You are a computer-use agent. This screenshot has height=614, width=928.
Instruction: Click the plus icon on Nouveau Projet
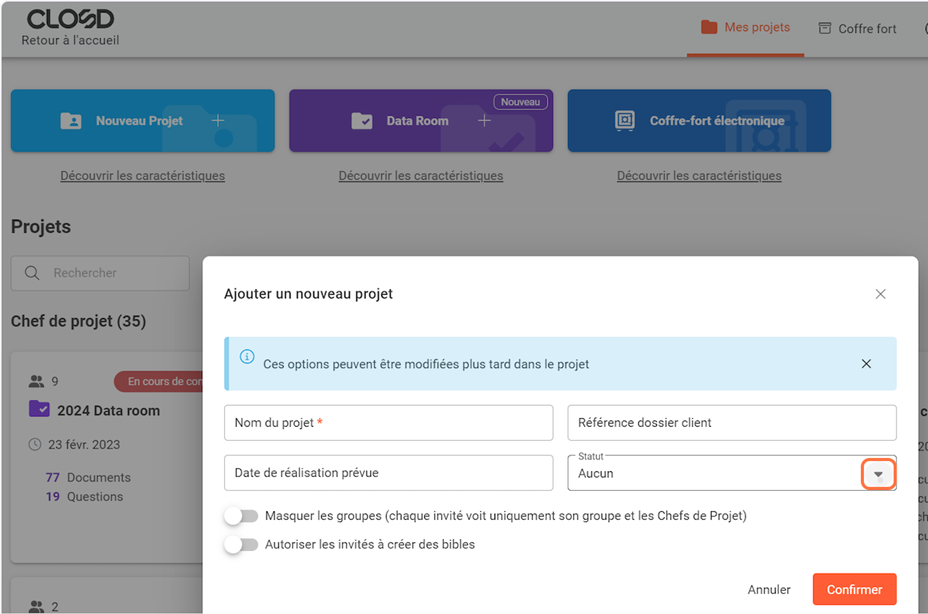coord(218,121)
